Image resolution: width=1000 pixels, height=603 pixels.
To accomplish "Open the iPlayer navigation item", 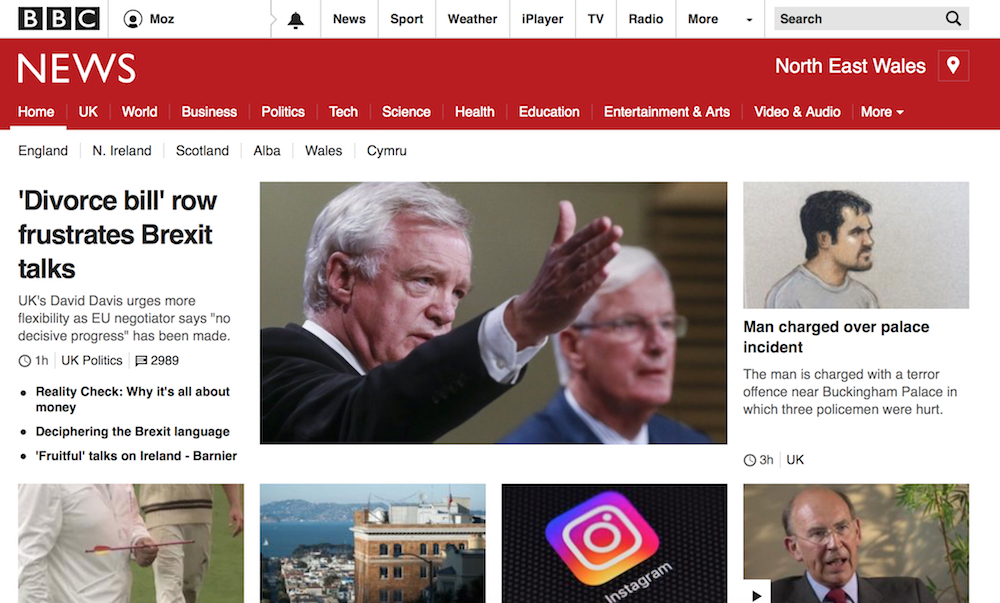I will (x=542, y=19).
